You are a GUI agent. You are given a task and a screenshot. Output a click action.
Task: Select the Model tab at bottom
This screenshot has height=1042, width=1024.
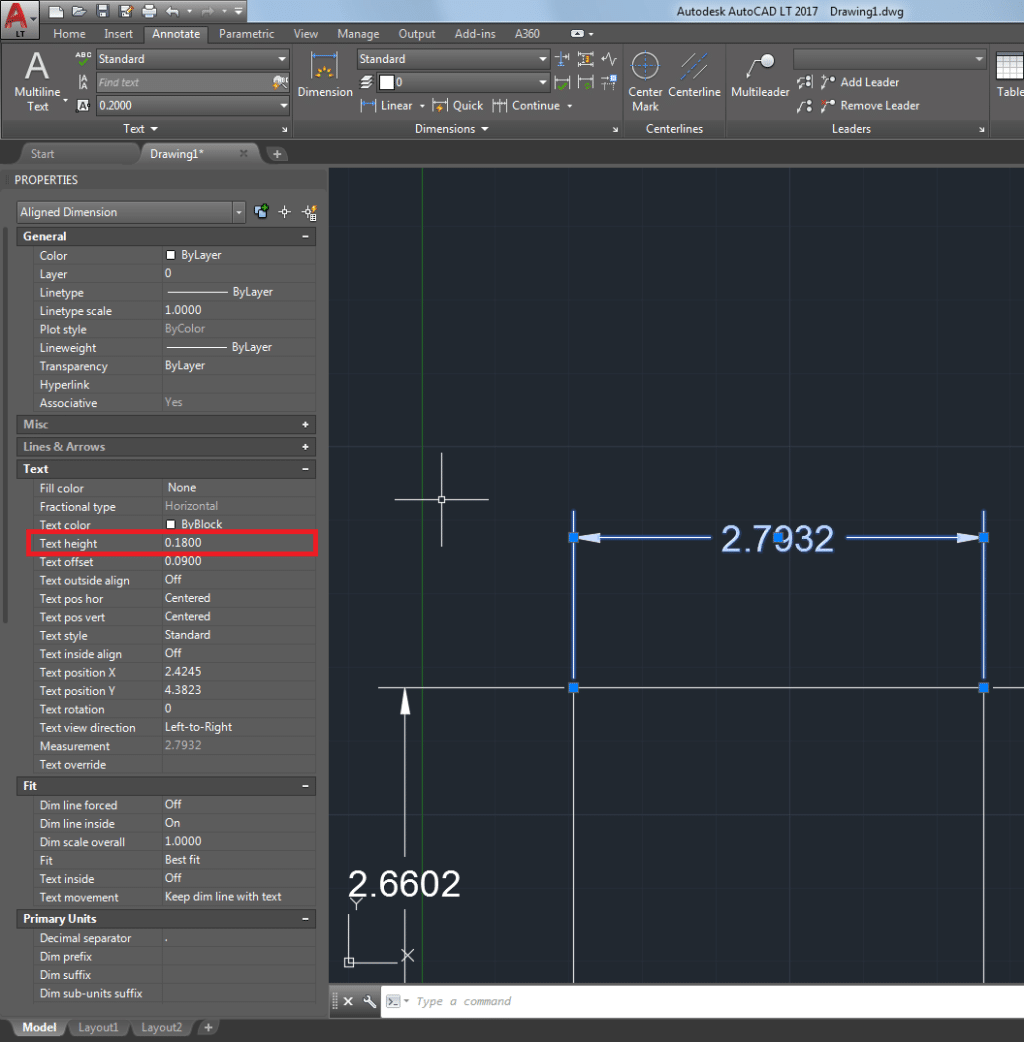click(x=39, y=1027)
